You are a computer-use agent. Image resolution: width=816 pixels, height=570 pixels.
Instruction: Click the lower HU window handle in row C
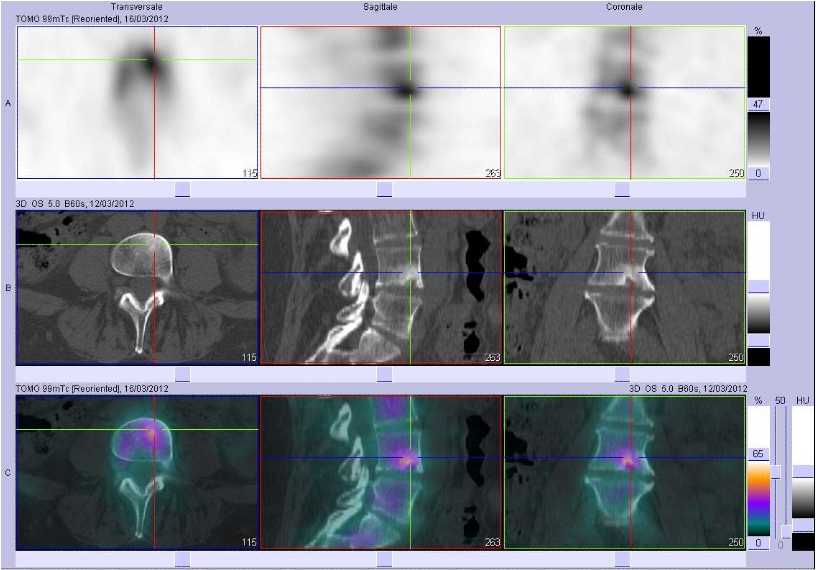click(x=804, y=524)
